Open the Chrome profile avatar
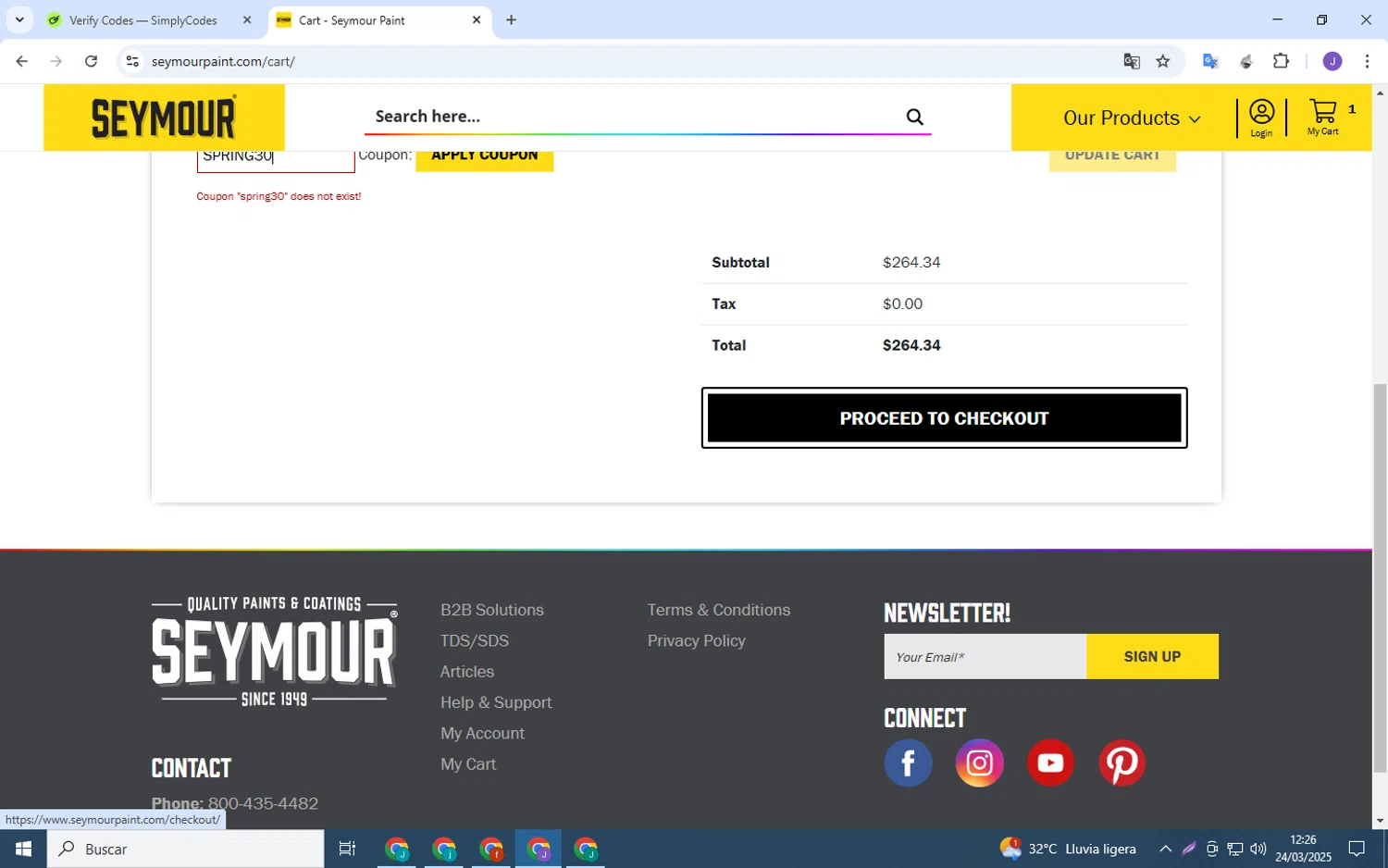 point(1332,61)
